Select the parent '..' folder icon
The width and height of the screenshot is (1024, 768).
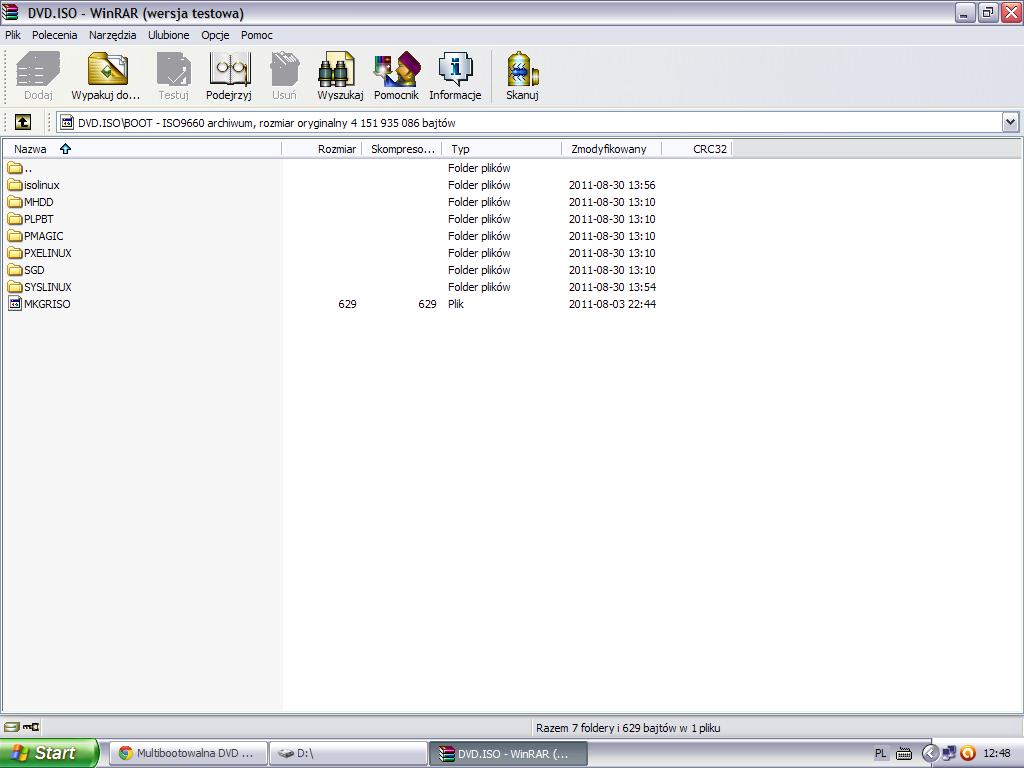15,168
